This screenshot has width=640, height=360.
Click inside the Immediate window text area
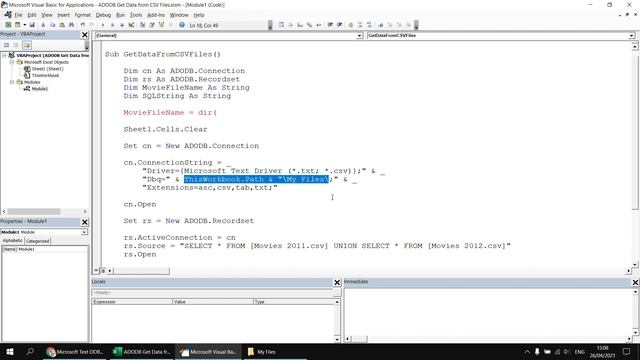(x=488, y=312)
